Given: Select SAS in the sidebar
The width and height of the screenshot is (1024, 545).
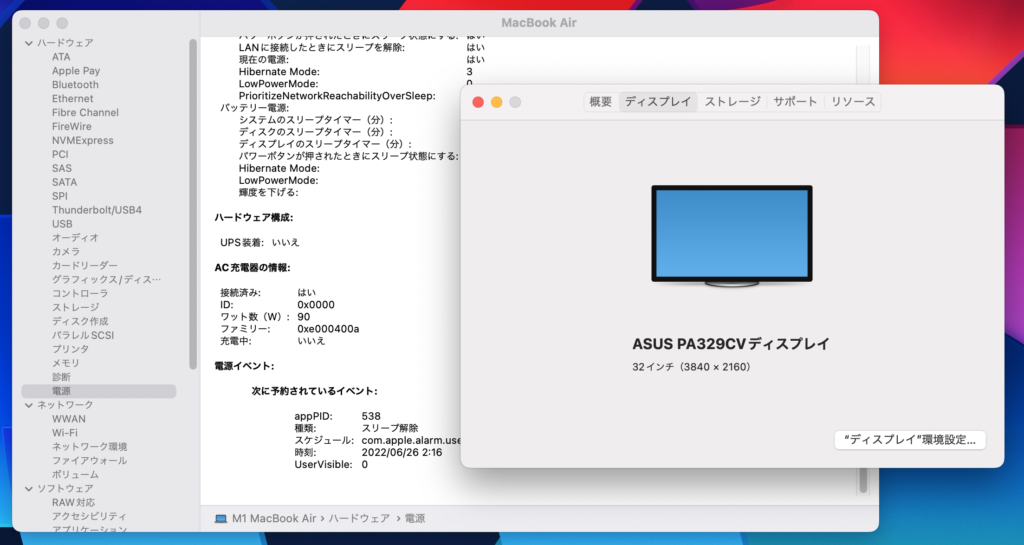Looking at the screenshot, I should (x=61, y=168).
